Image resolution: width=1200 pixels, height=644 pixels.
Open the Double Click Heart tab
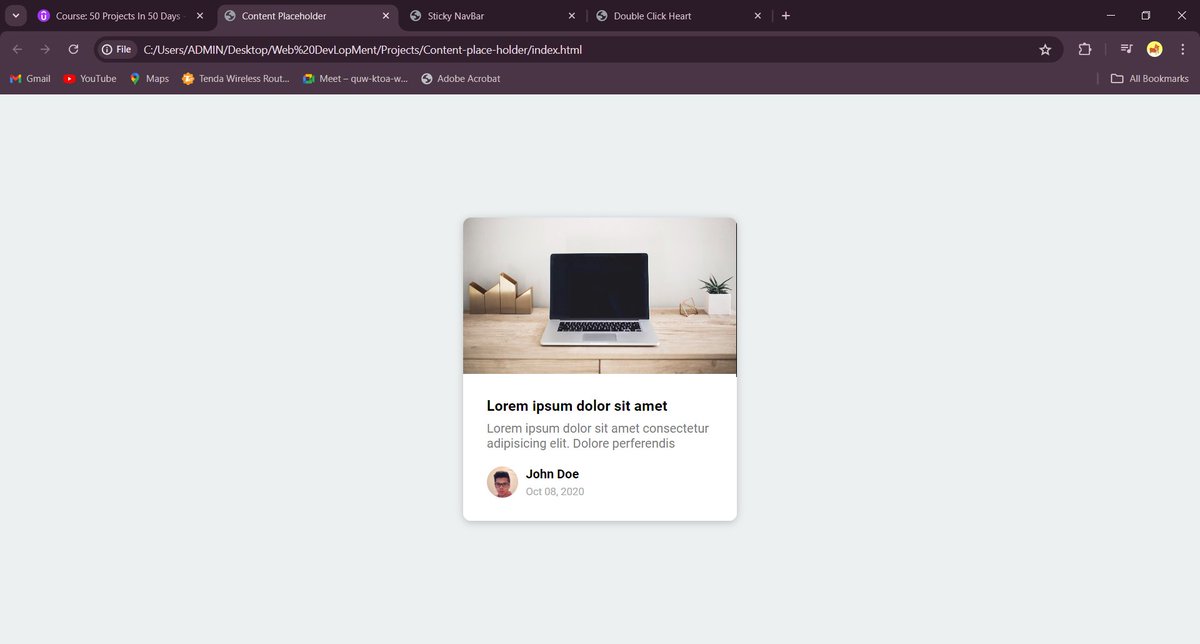[x=680, y=16]
